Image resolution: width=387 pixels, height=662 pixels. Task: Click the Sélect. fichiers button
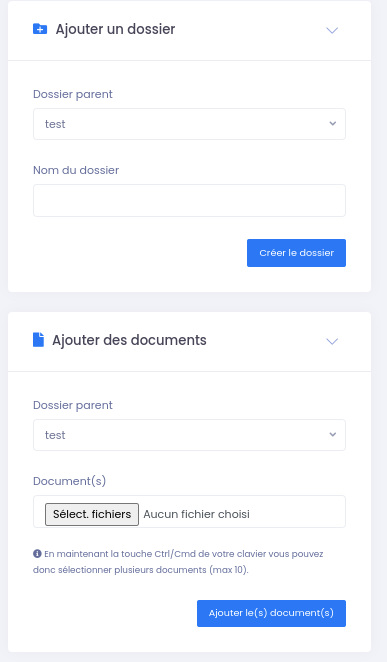pyautogui.click(x=92, y=514)
